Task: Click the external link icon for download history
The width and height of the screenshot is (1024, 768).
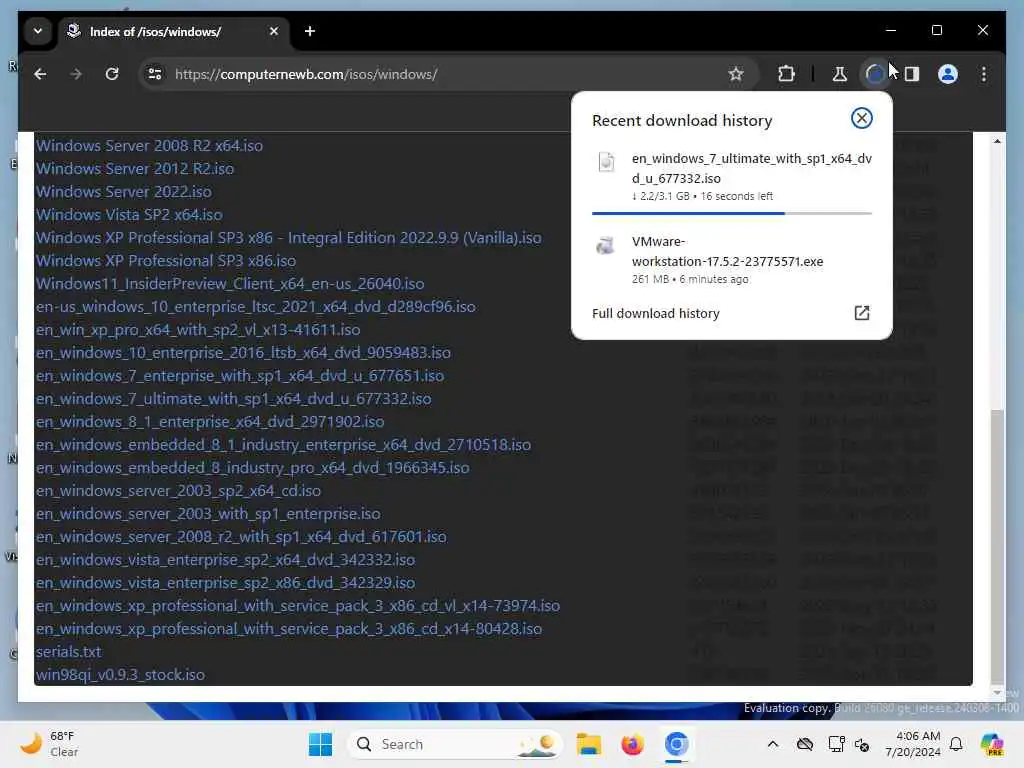Action: tap(861, 313)
